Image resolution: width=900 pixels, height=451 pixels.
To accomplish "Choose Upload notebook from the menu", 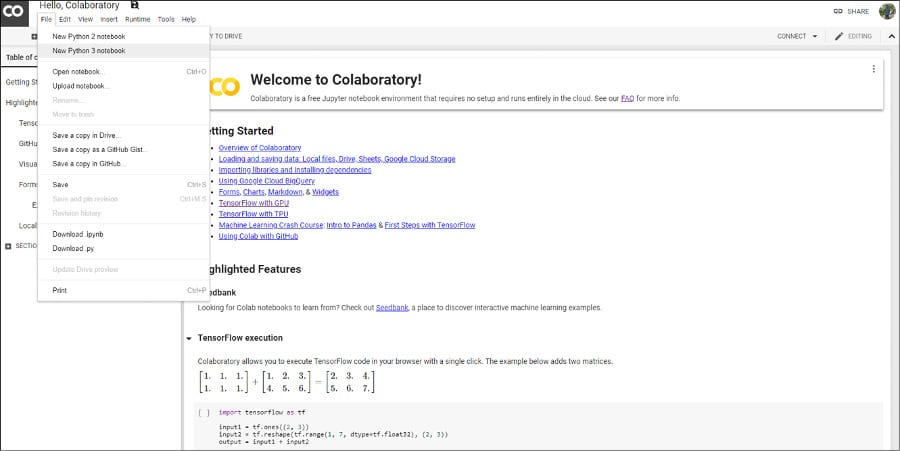I will pos(80,86).
